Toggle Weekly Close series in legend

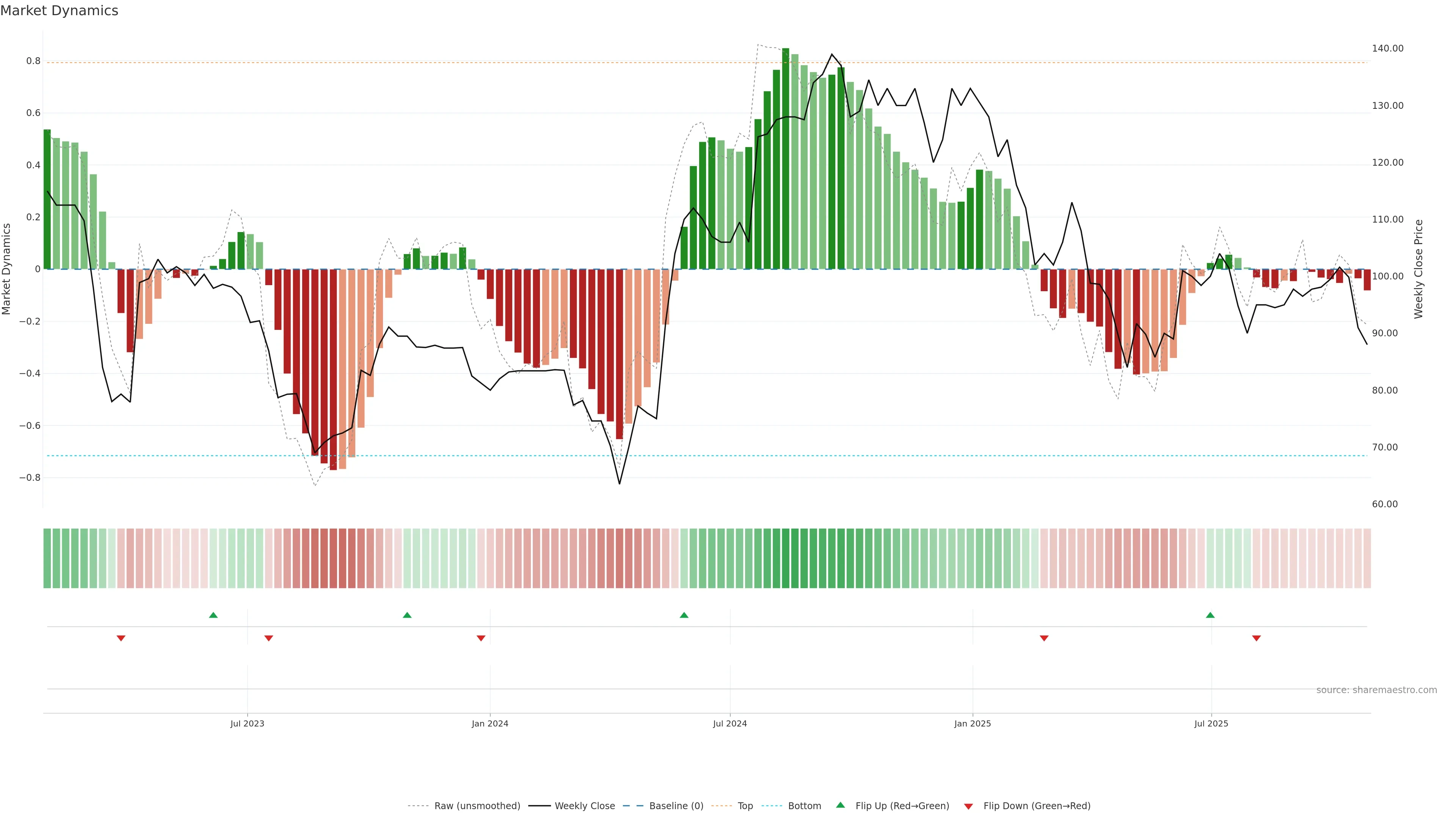point(584,805)
